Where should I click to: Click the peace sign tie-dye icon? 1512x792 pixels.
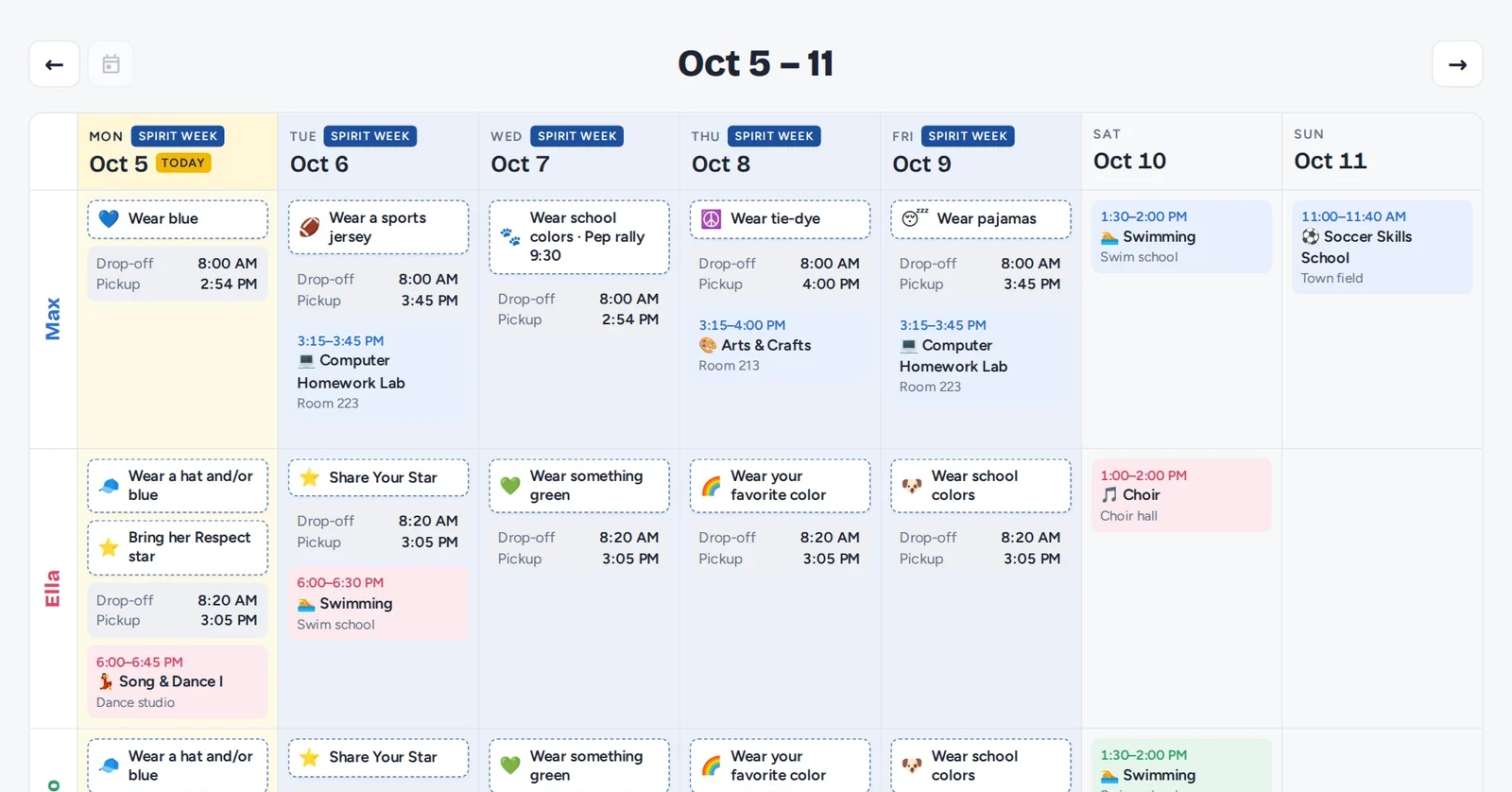coord(712,218)
